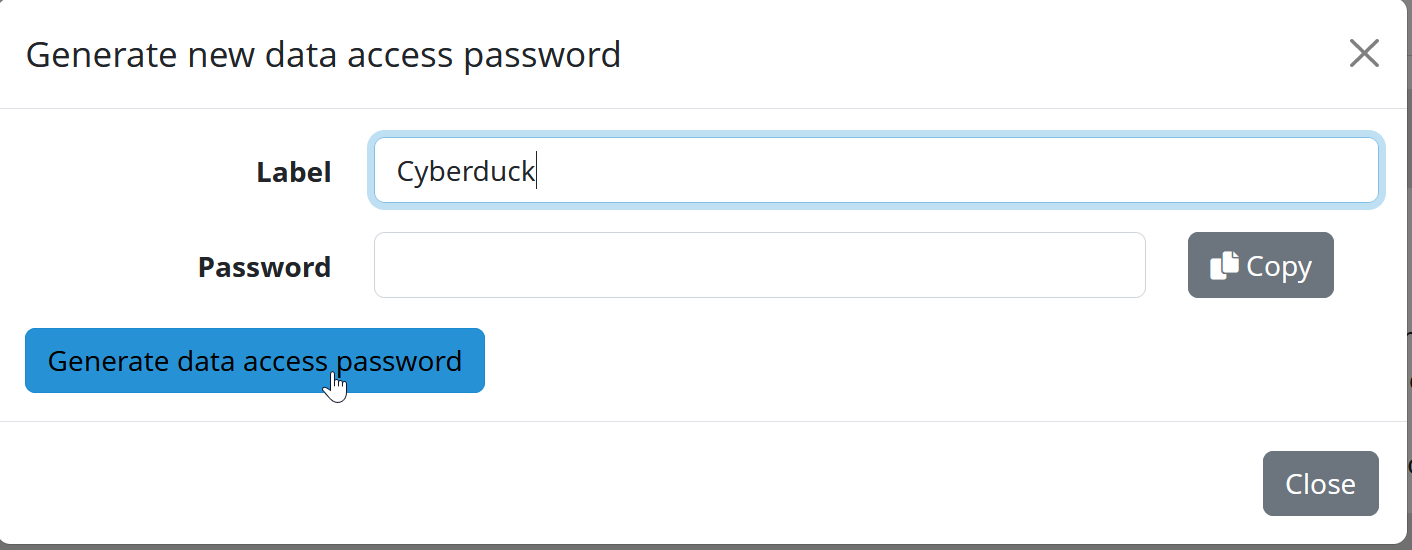Click the empty Password field
This screenshot has height=550, width=1412.
759,266
